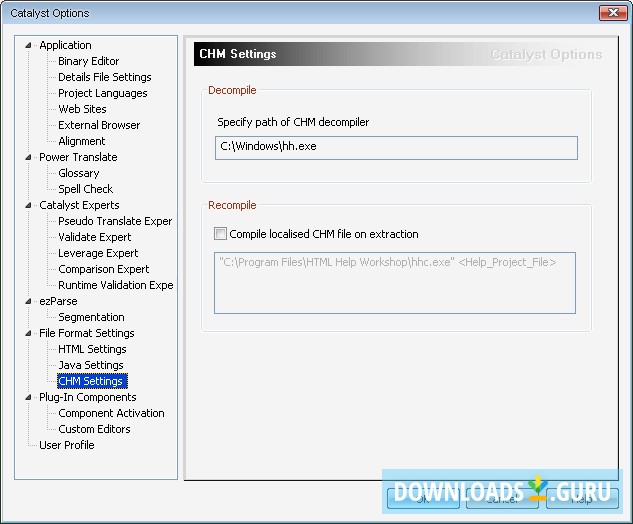Select the ezParse label
This screenshot has height=524, width=633.
click(x=58, y=301)
